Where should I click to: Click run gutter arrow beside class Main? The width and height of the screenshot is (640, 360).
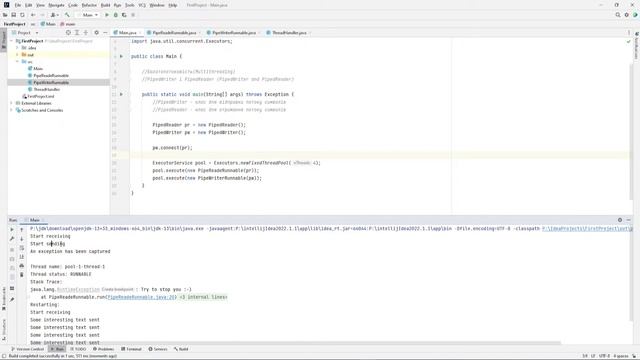(121, 56)
